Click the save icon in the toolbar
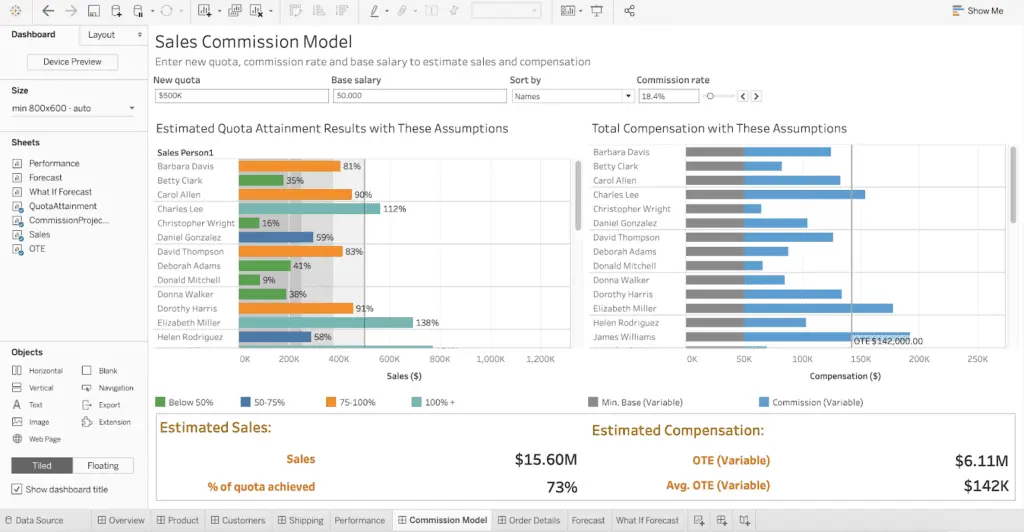 point(93,11)
